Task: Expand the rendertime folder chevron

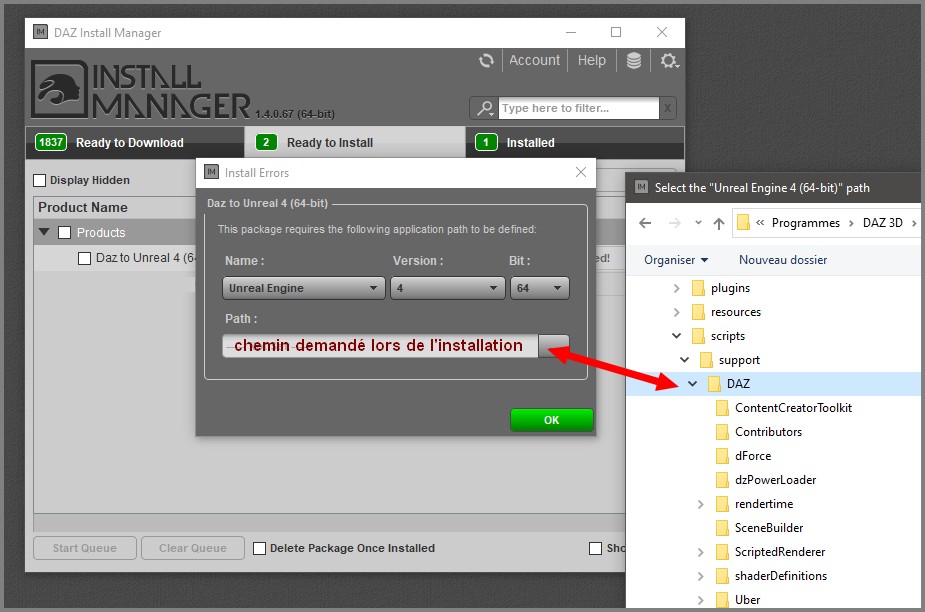Action: click(701, 504)
